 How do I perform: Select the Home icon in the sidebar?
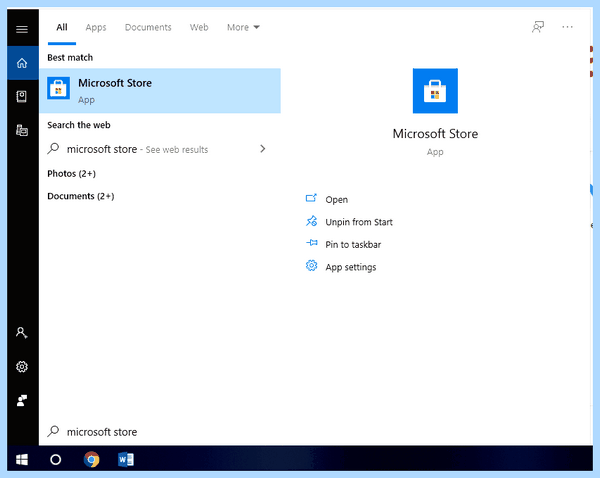click(22, 63)
